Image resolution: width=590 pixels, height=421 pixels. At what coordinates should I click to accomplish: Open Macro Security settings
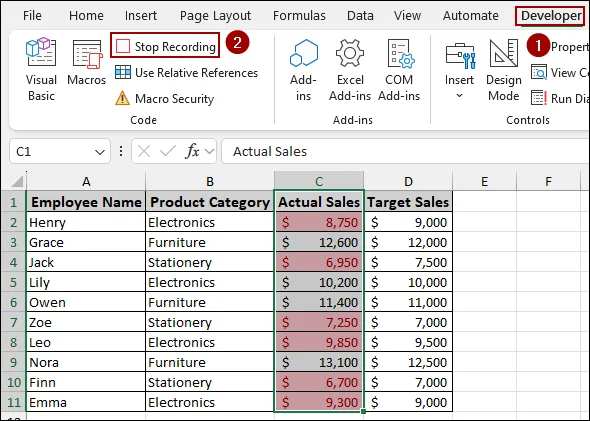164,99
